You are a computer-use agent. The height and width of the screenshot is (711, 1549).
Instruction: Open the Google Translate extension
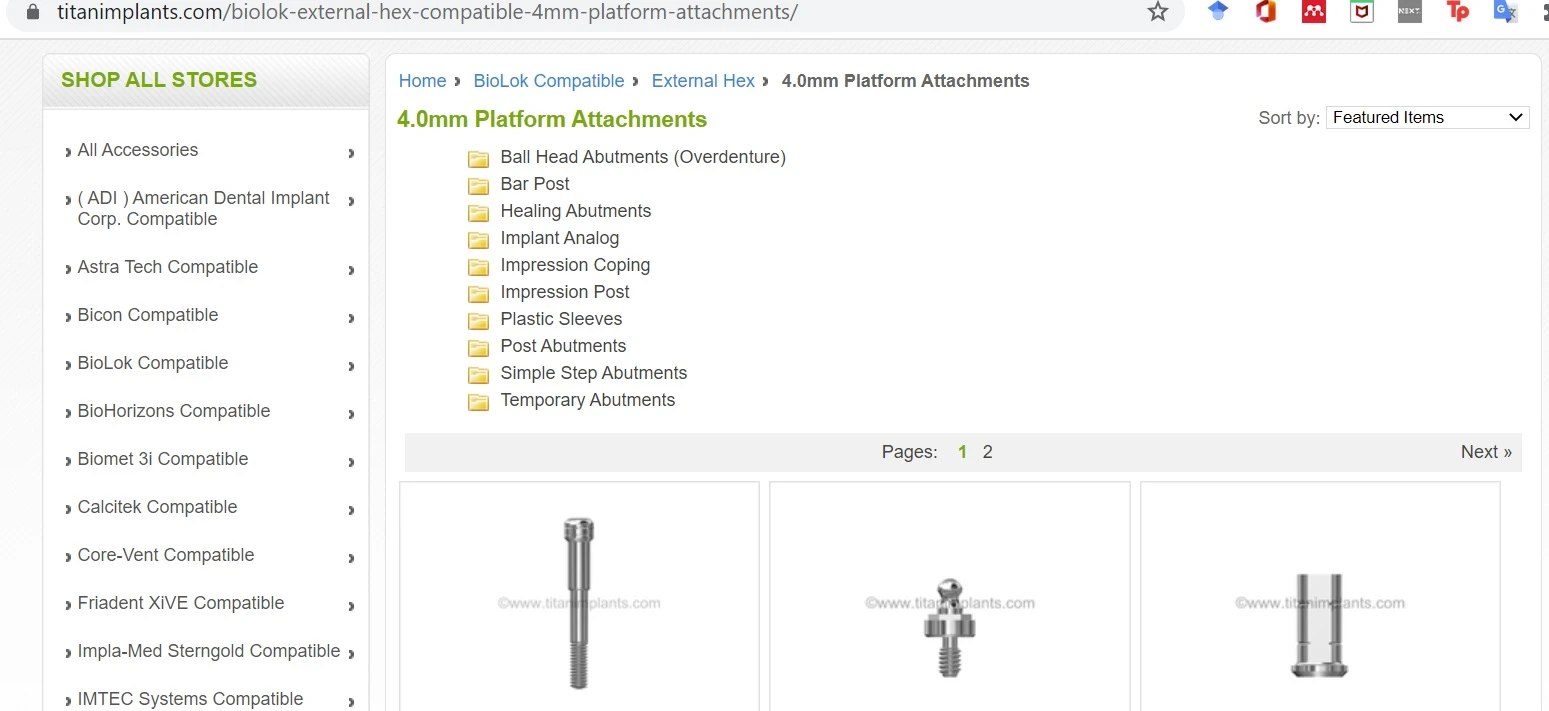[x=1505, y=12]
